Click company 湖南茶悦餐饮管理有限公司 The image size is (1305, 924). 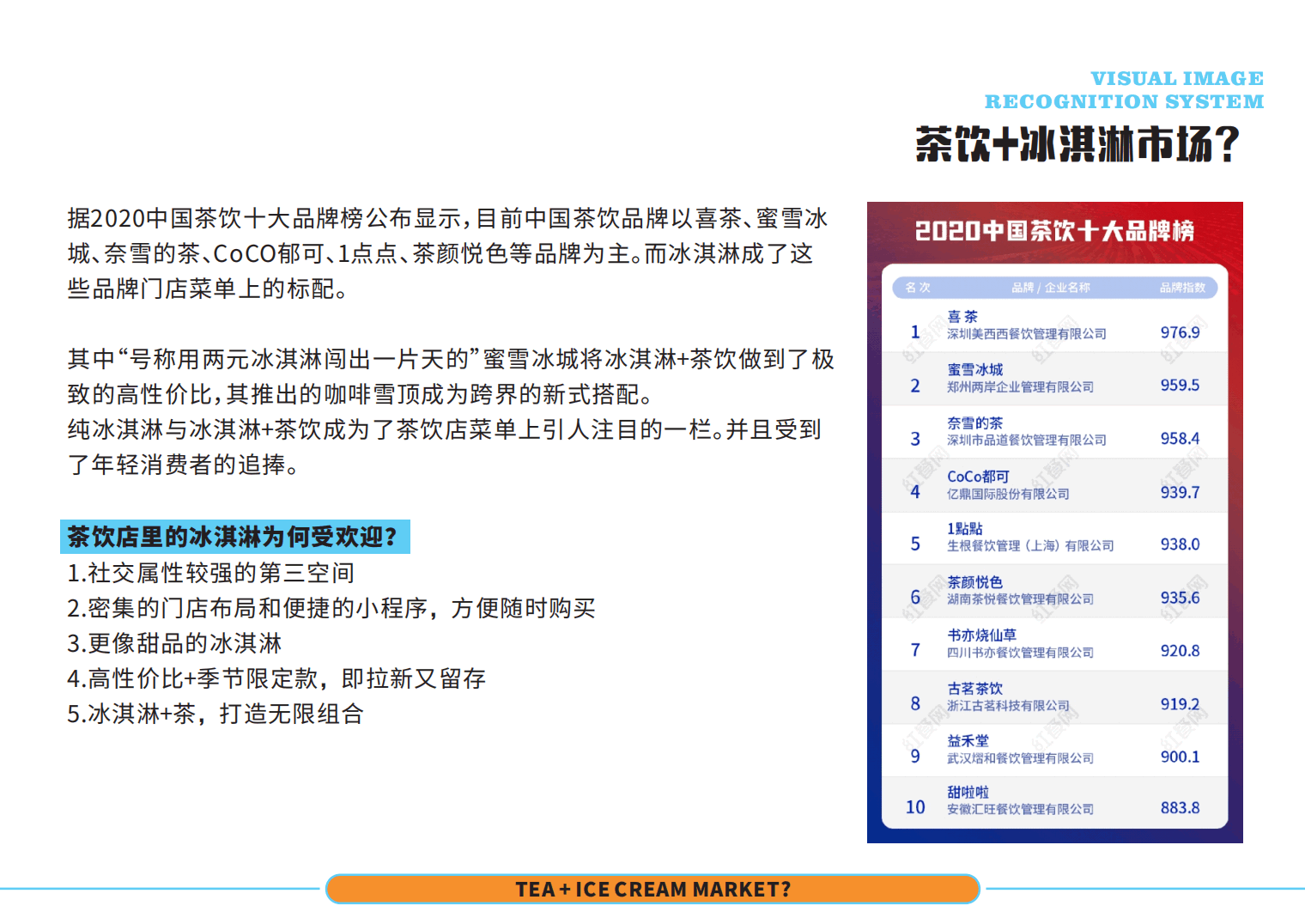coord(1021,599)
